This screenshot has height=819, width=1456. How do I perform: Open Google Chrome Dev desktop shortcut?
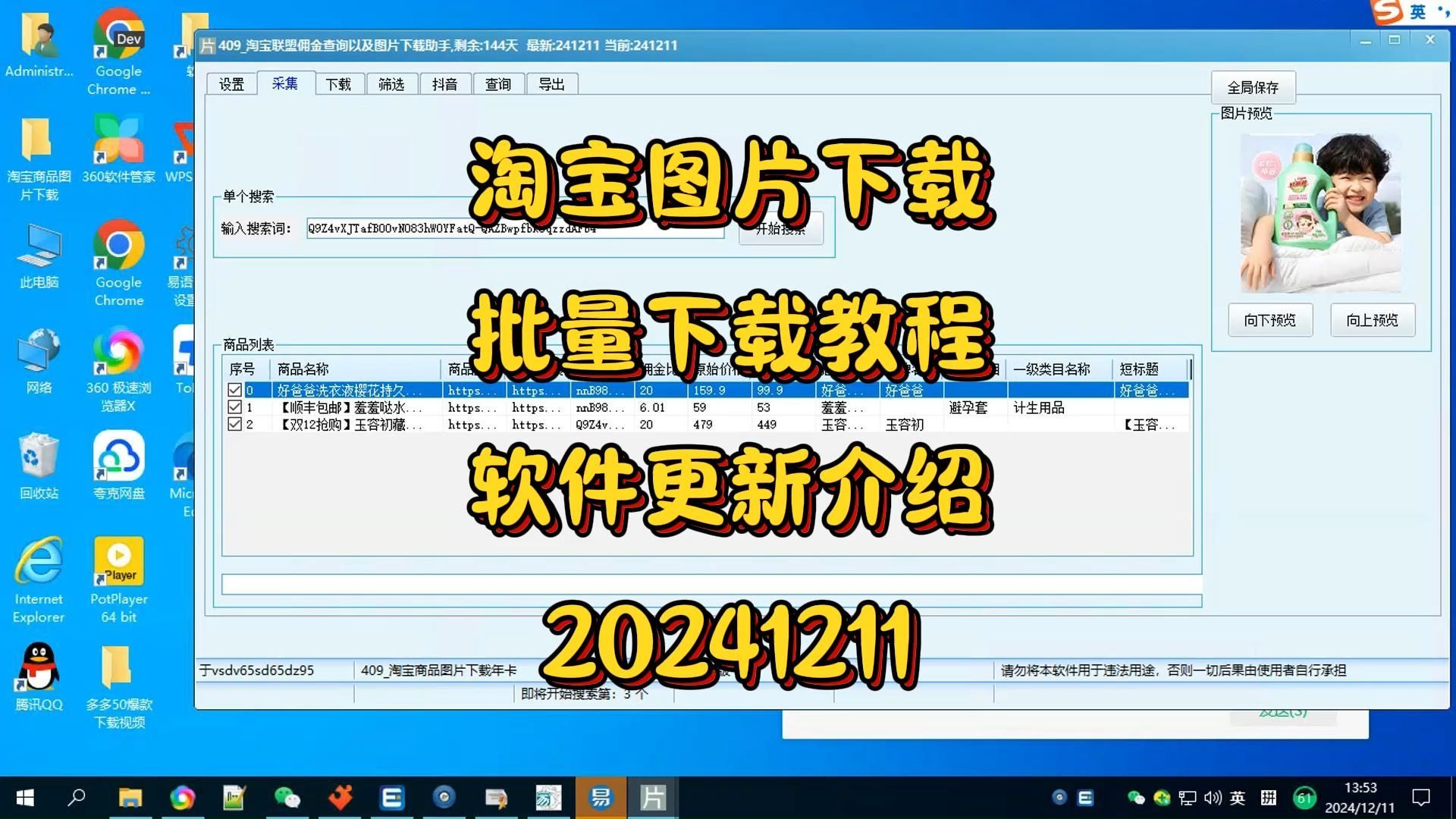(118, 52)
